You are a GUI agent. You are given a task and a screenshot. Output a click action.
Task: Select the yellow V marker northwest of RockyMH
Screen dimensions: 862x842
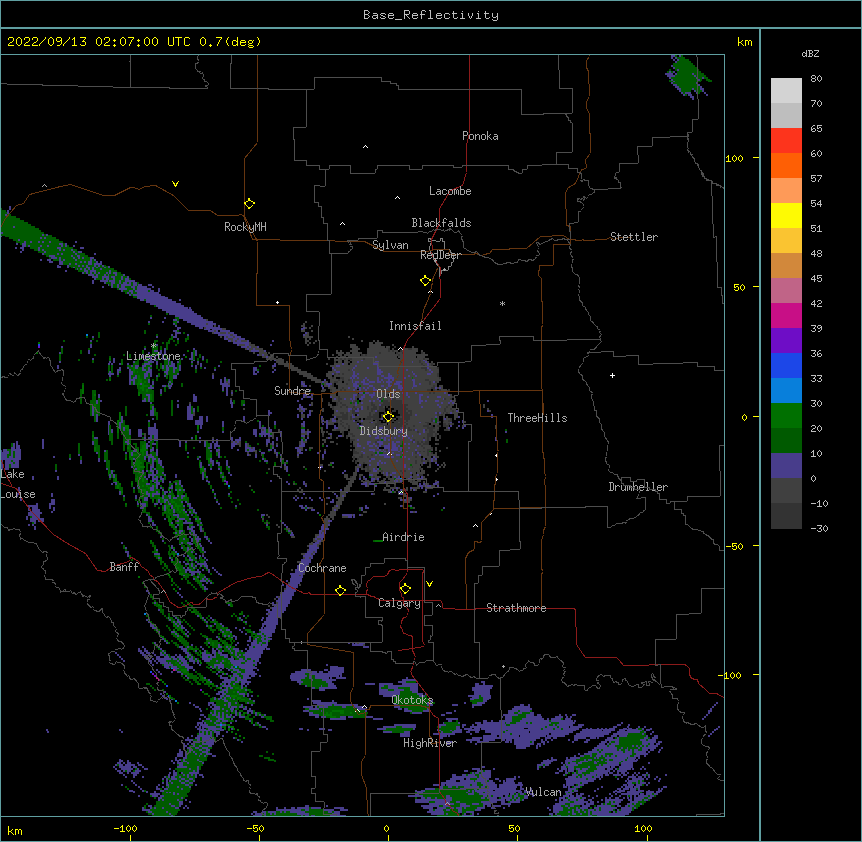[175, 184]
